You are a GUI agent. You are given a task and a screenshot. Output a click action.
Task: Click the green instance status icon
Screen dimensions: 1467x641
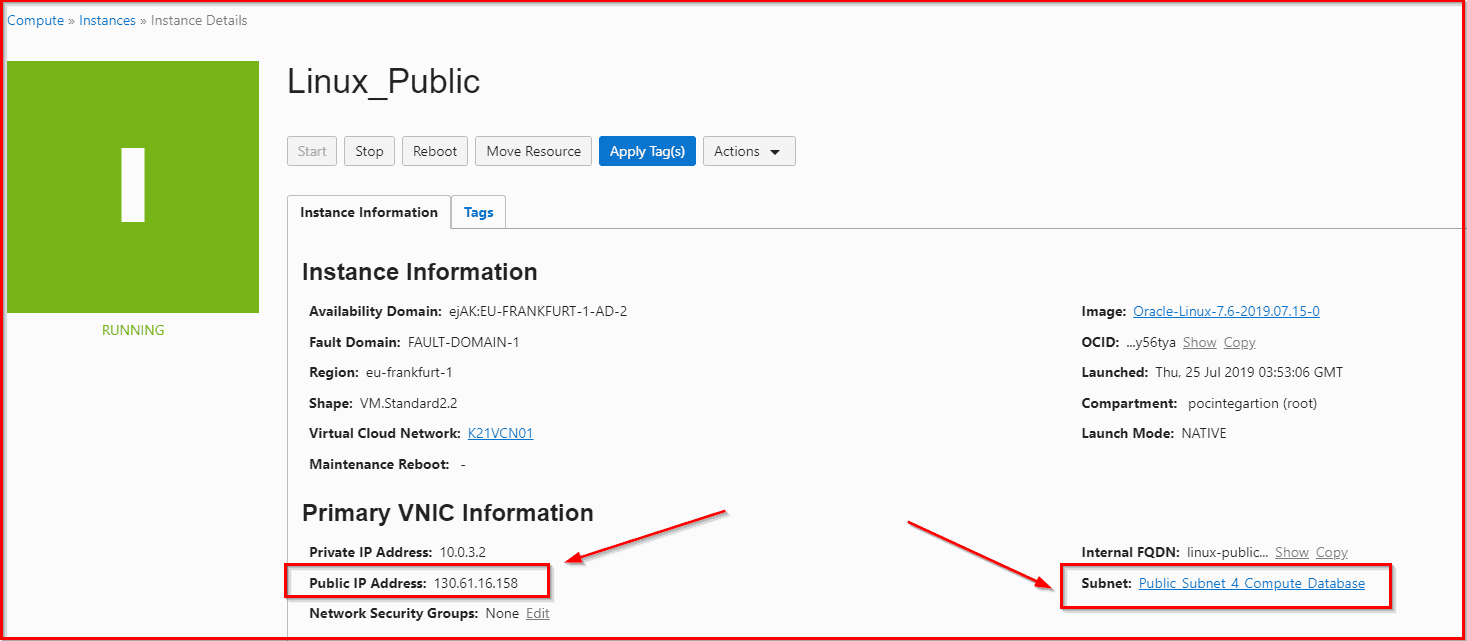tap(133, 187)
